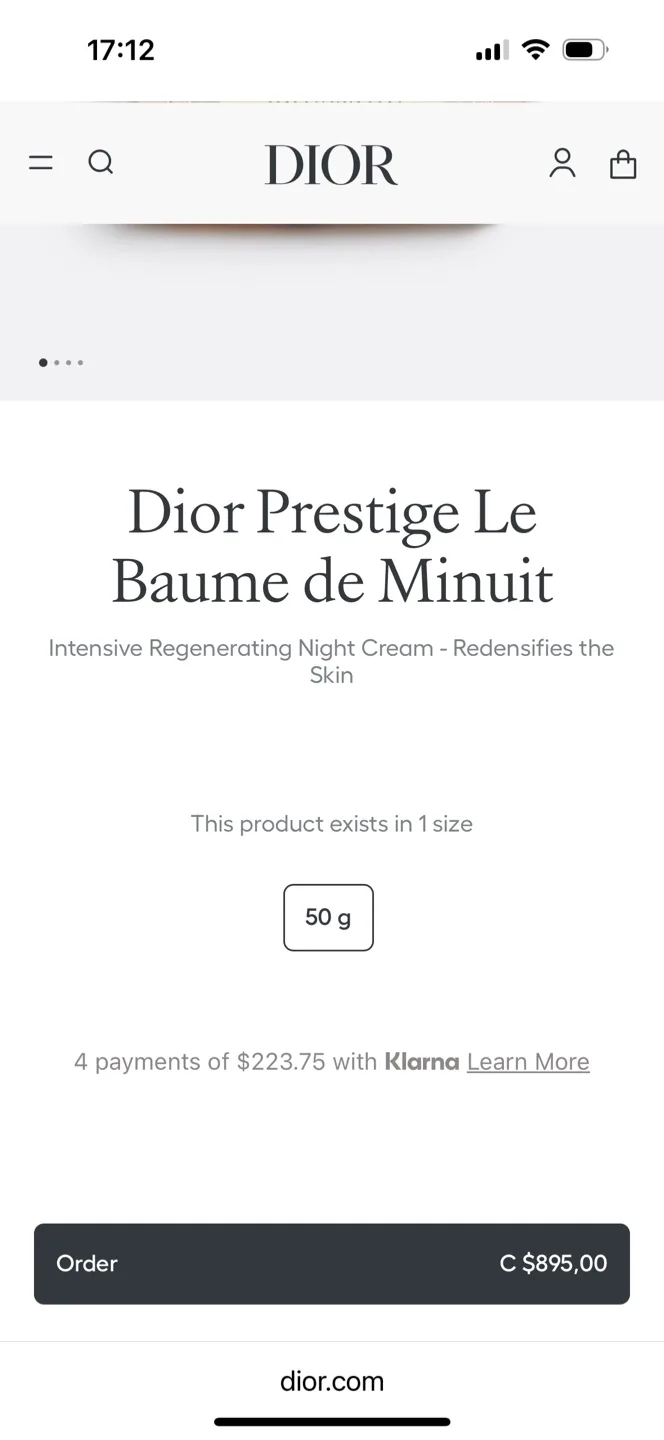Click the first carousel dot
This screenshot has height=1440, width=664.
pos(42,362)
